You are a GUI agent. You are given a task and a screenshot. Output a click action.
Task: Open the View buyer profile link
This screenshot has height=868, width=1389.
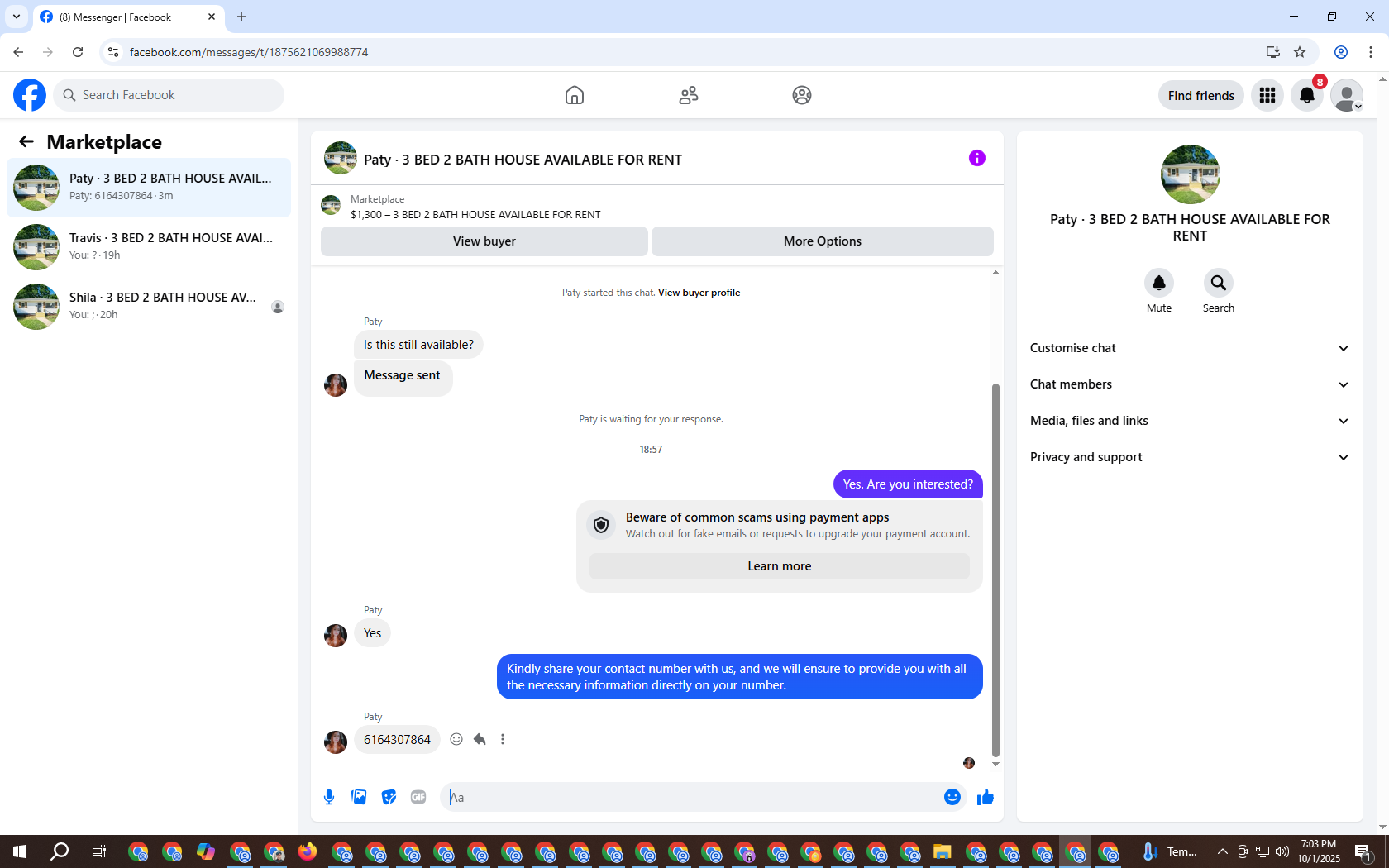click(x=699, y=293)
